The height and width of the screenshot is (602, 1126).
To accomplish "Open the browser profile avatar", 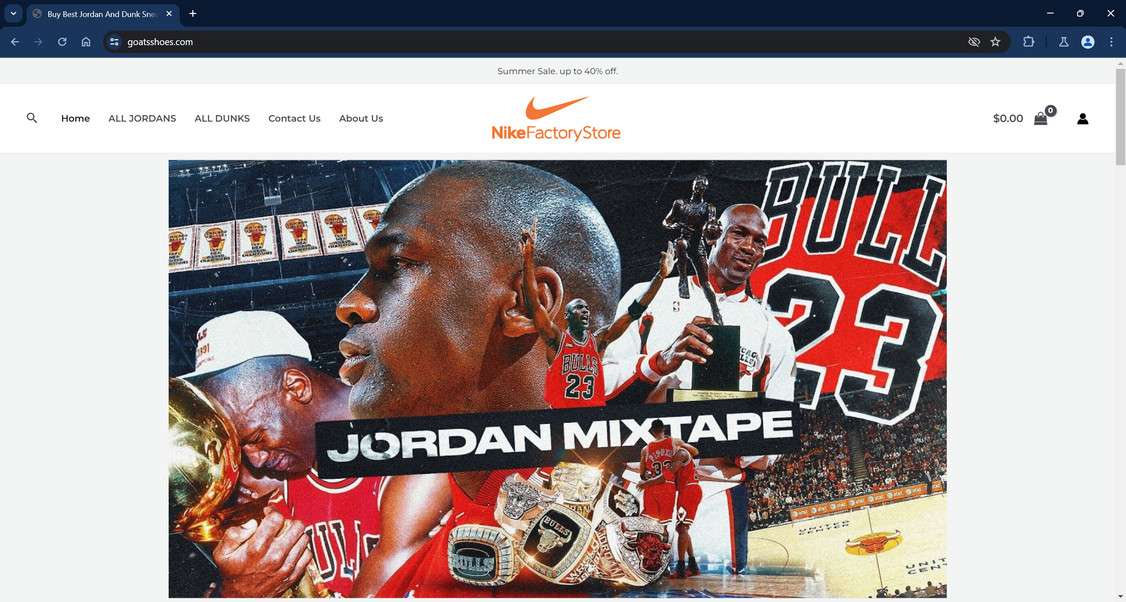I will click(1087, 42).
